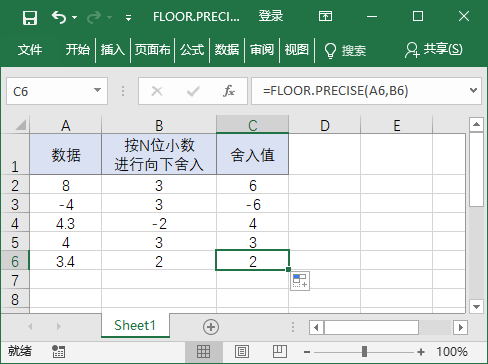Click the vertical scroll up arrow
488x364 pixels.
point(476,124)
